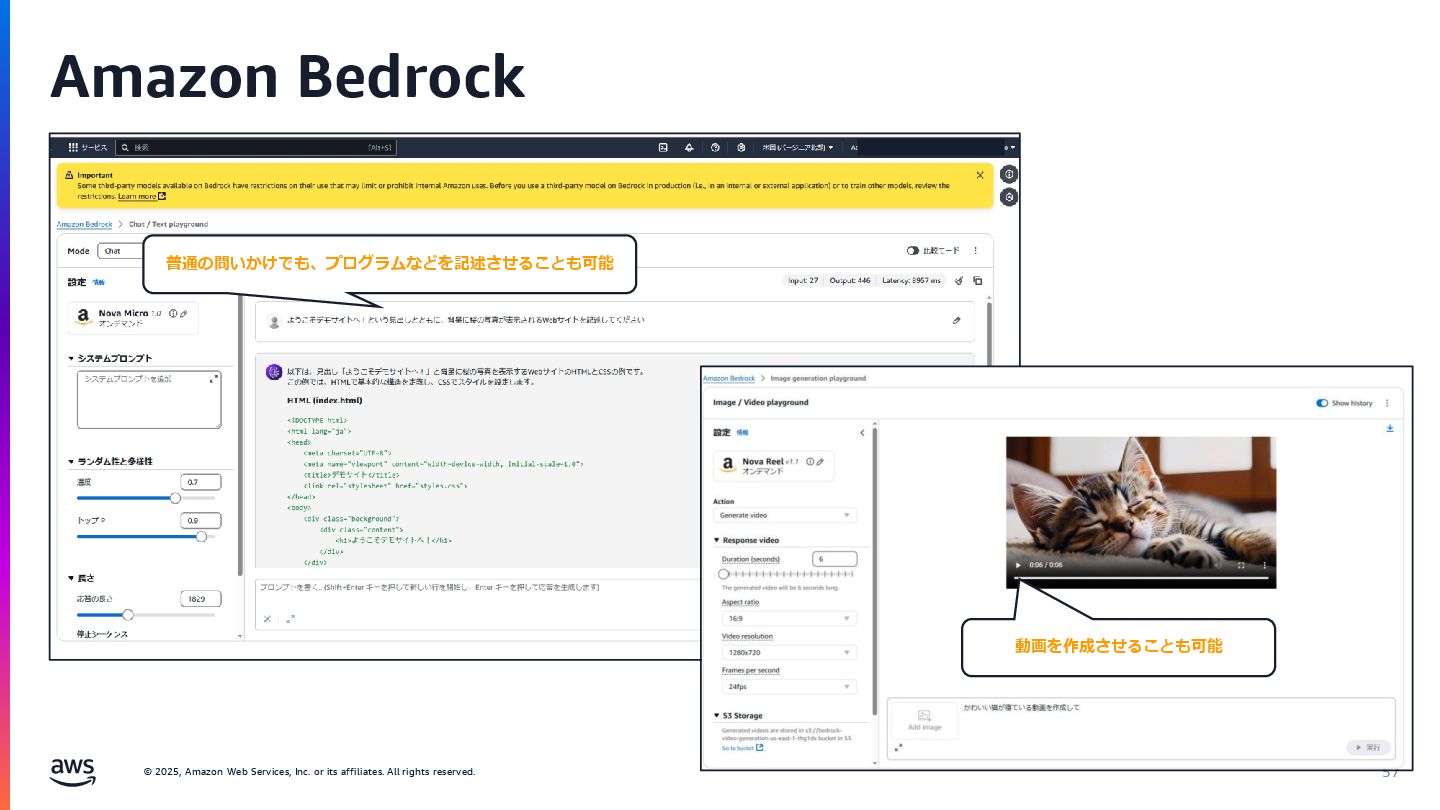Screen dimensions: 1440x810
Task: Adjust the Top P slider handle
Action: [201, 536]
